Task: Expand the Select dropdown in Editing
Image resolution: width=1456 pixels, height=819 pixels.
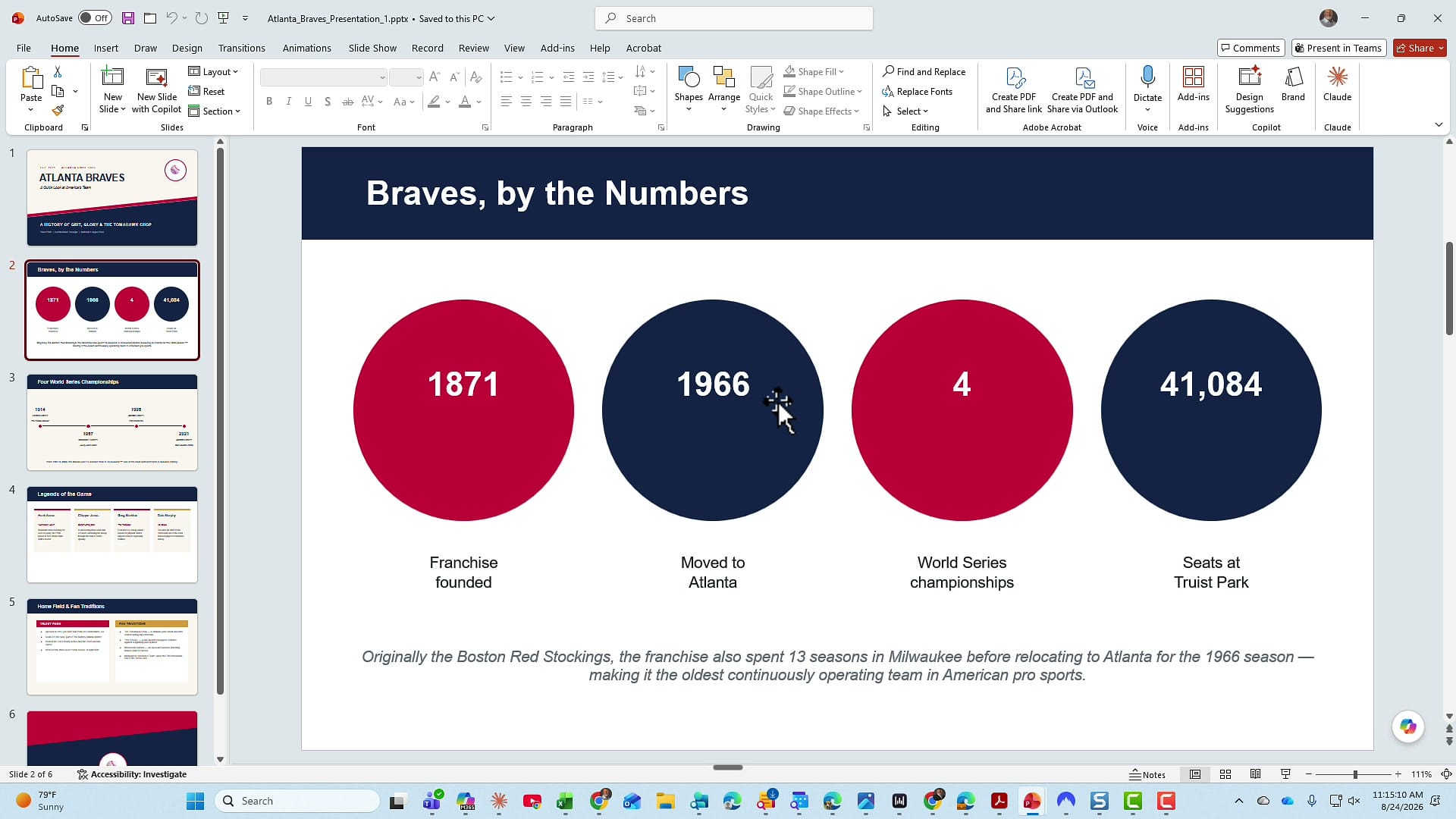Action: click(905, 111)
